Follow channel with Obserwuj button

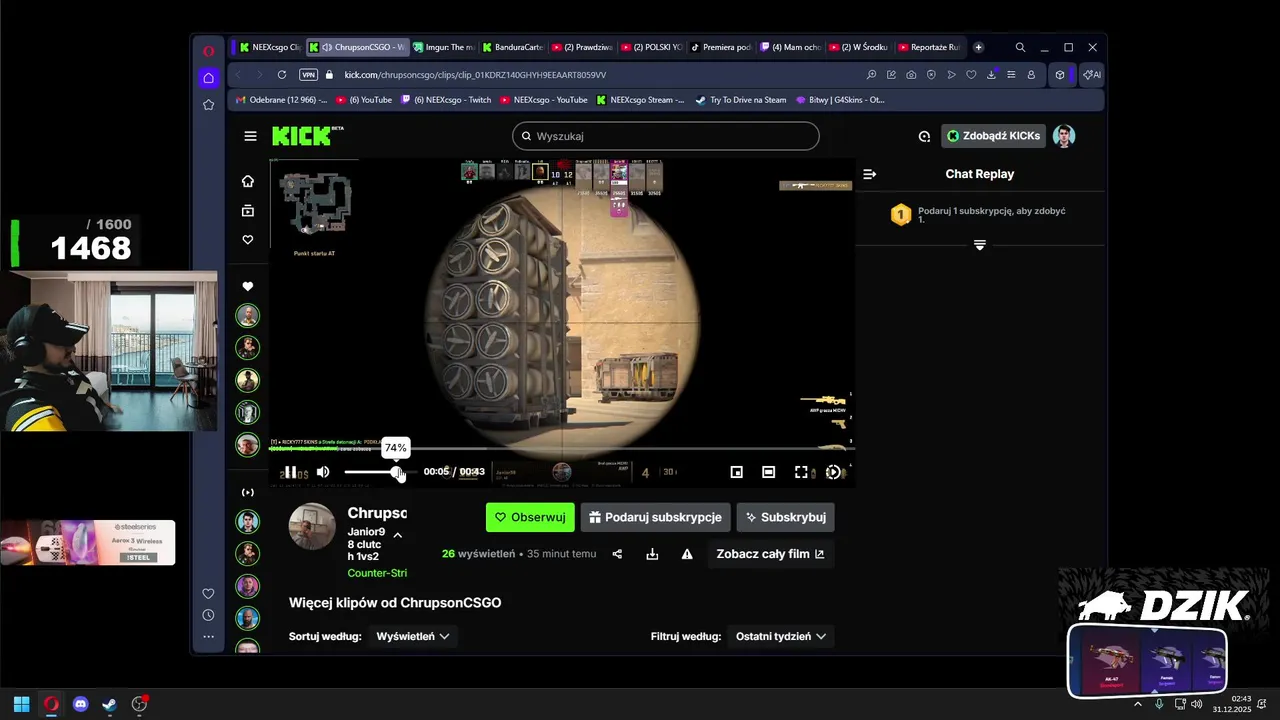pos(530,517)
